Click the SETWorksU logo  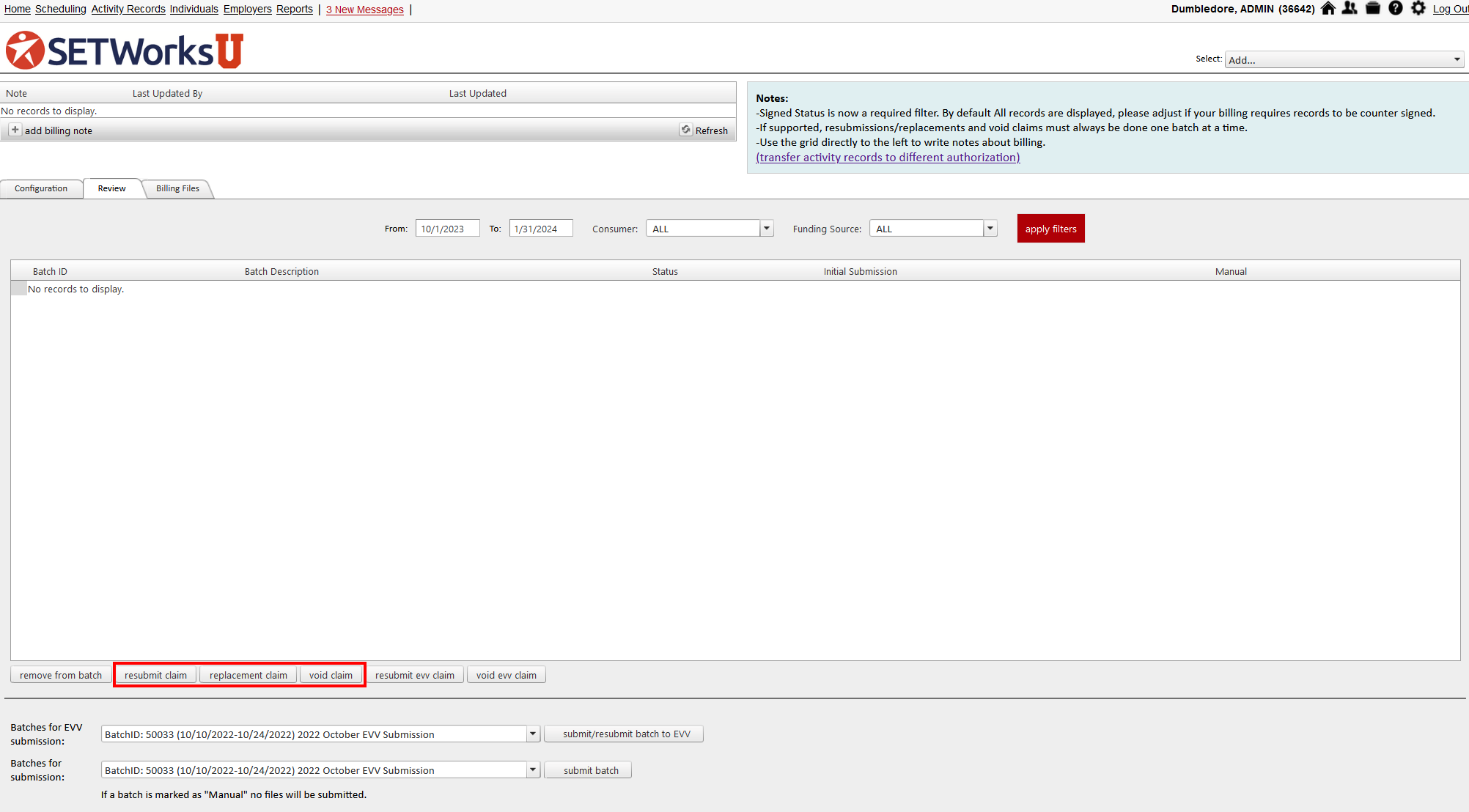(124, 51)
